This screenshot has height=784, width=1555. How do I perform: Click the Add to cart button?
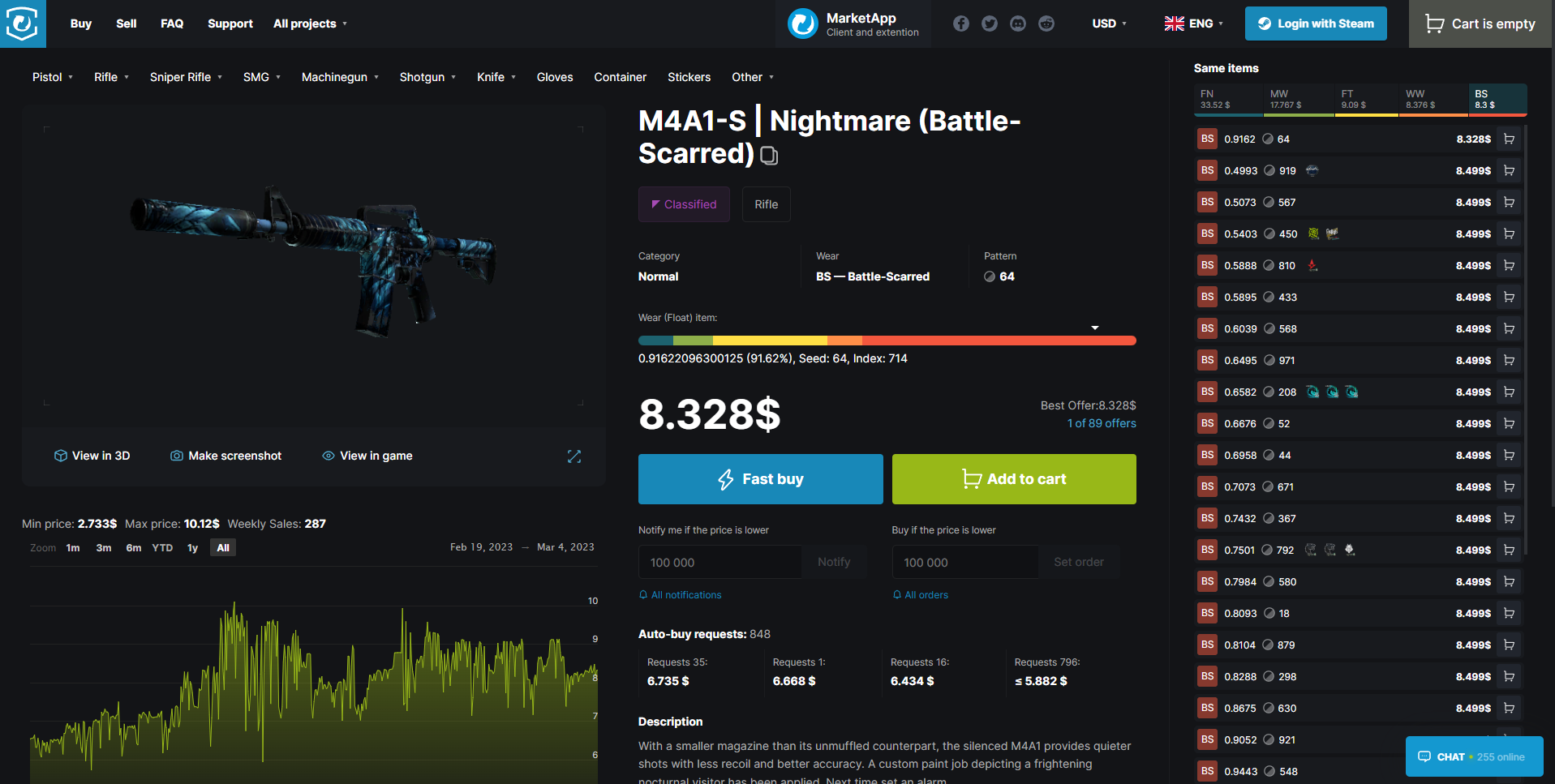click(x=1014, y=479)
